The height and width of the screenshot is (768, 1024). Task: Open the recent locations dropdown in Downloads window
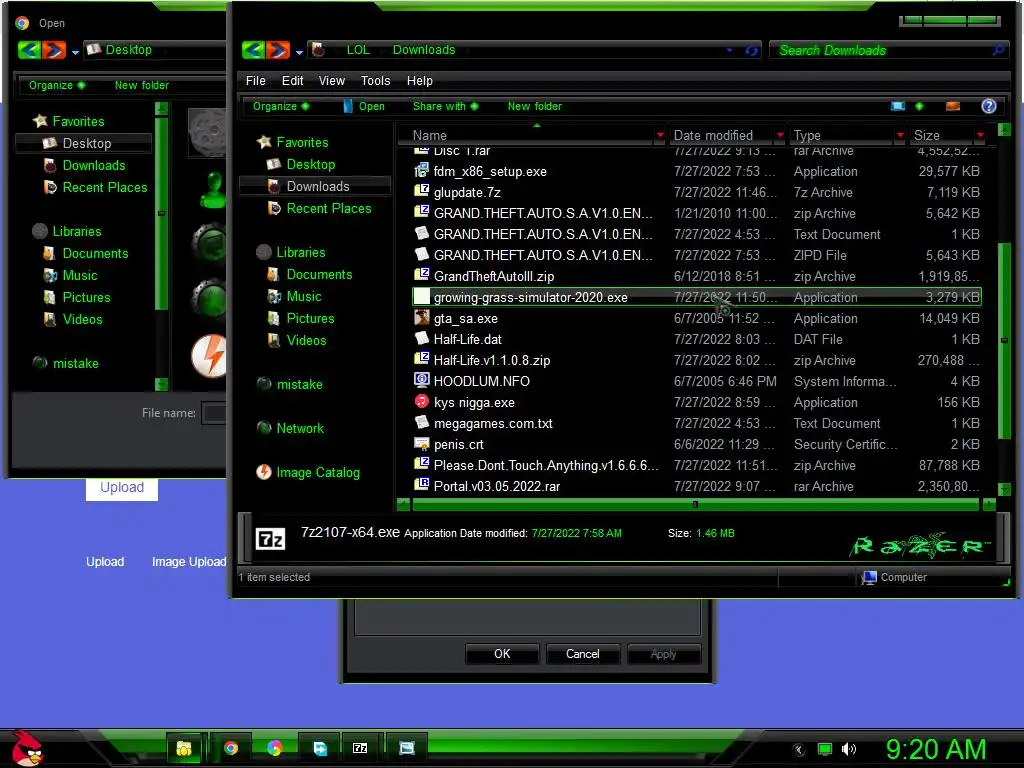[x=299, y=52]
